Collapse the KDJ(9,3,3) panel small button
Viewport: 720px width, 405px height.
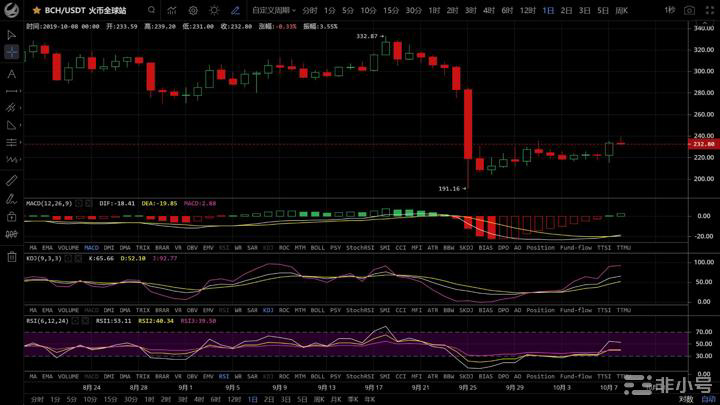click(68, 259)
